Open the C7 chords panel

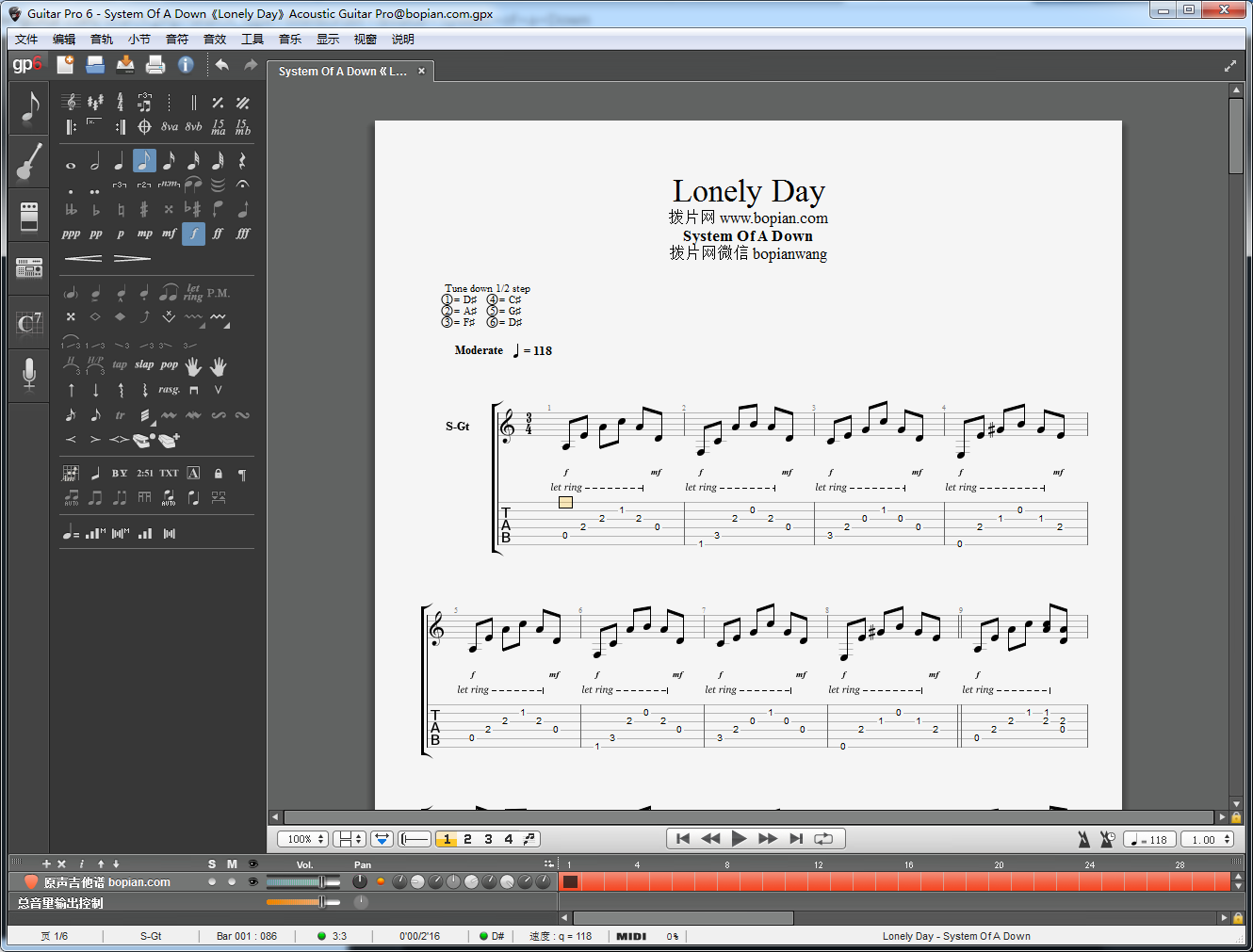tap(29, 323)
